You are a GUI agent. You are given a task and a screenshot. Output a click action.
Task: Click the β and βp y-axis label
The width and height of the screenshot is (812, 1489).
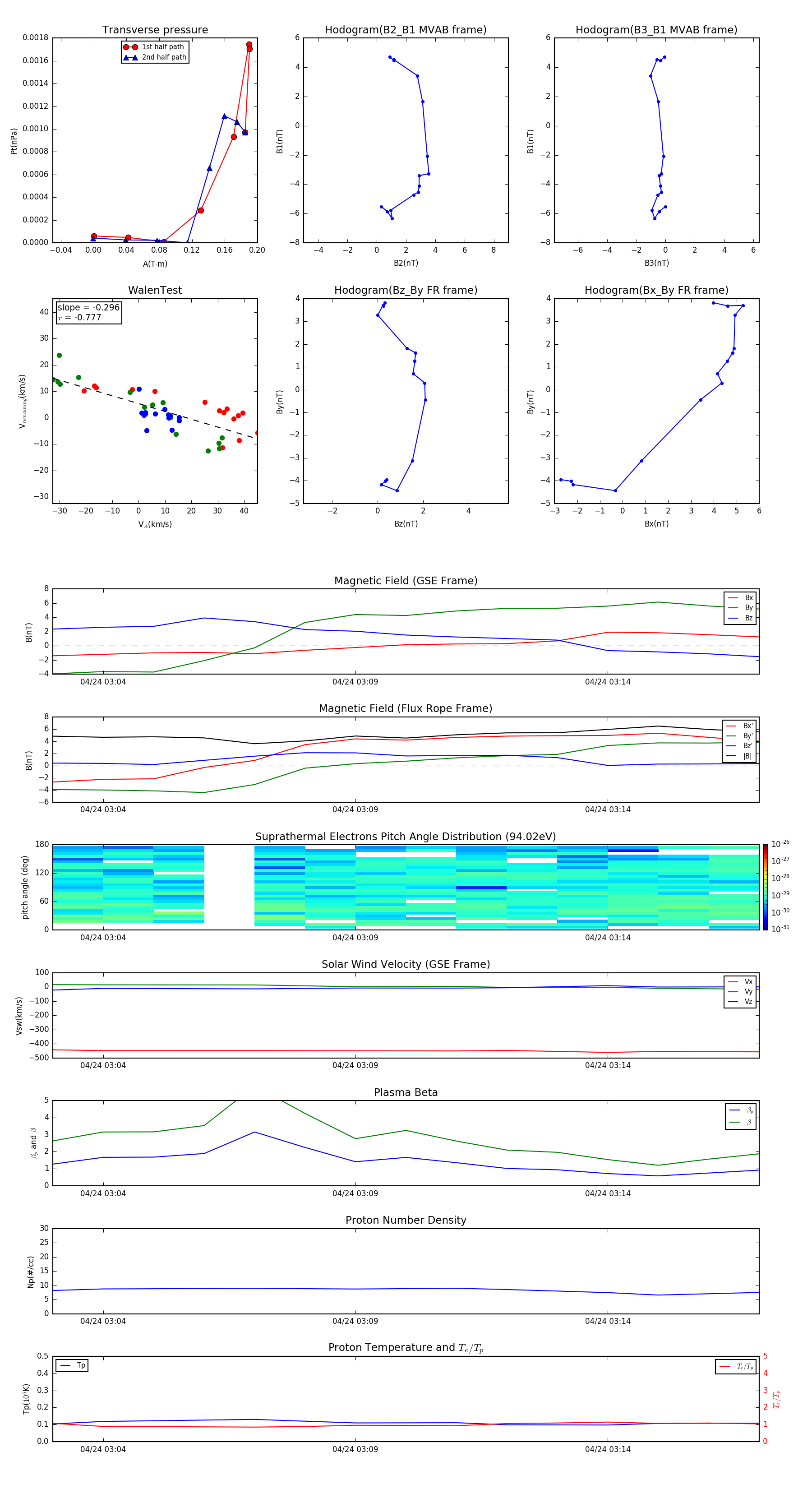[33, 1143]
